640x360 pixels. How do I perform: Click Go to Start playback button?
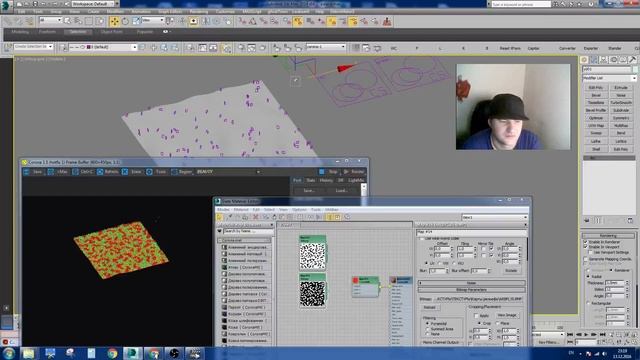(x=570, y=335)
